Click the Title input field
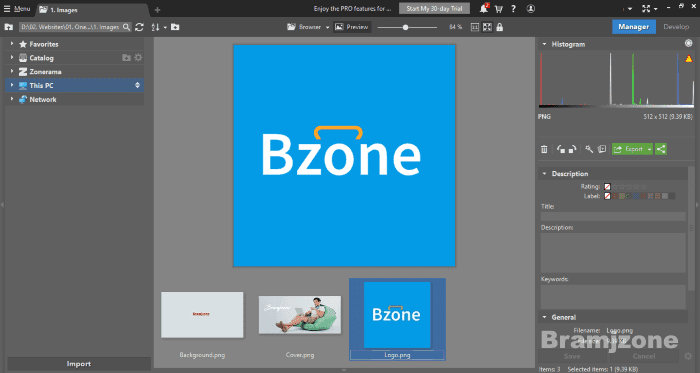The image size is (700, 373). 613,216
